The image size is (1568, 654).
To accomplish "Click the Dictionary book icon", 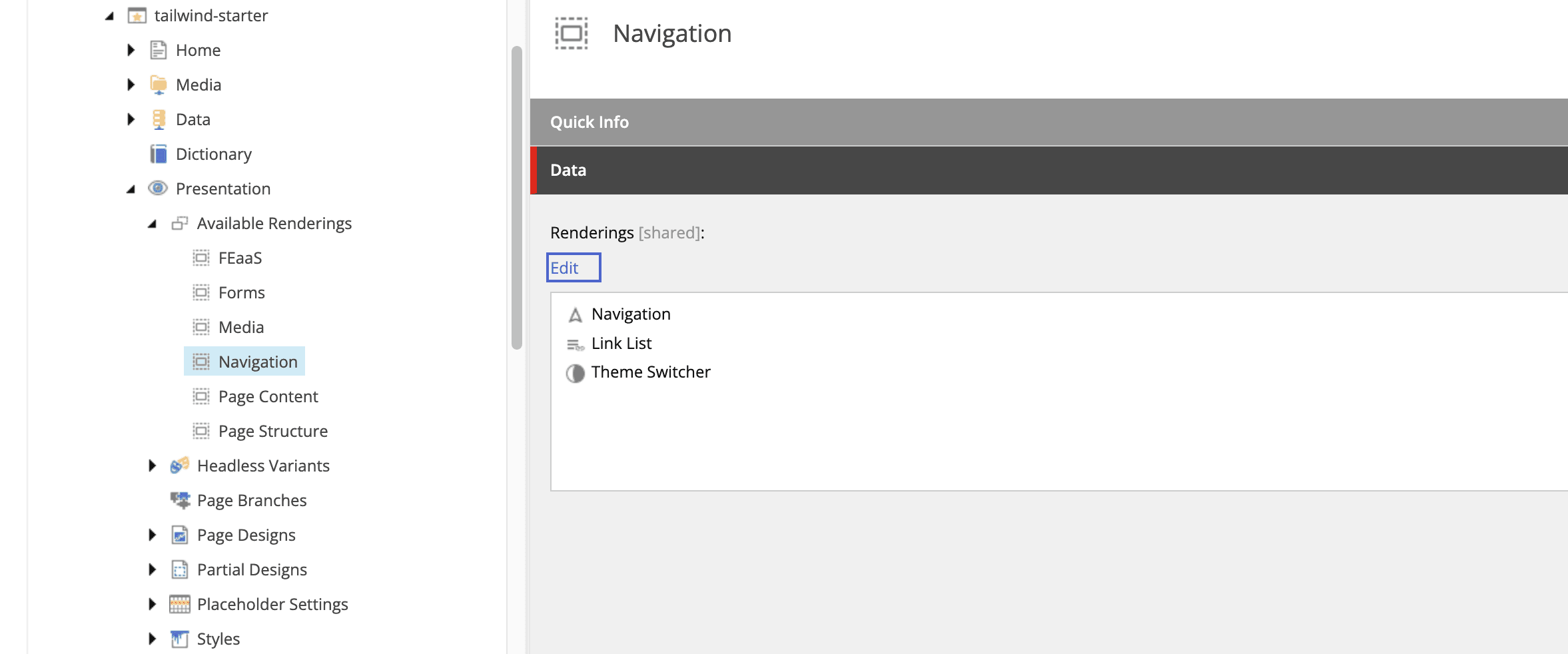I will [x=159, y=155].
